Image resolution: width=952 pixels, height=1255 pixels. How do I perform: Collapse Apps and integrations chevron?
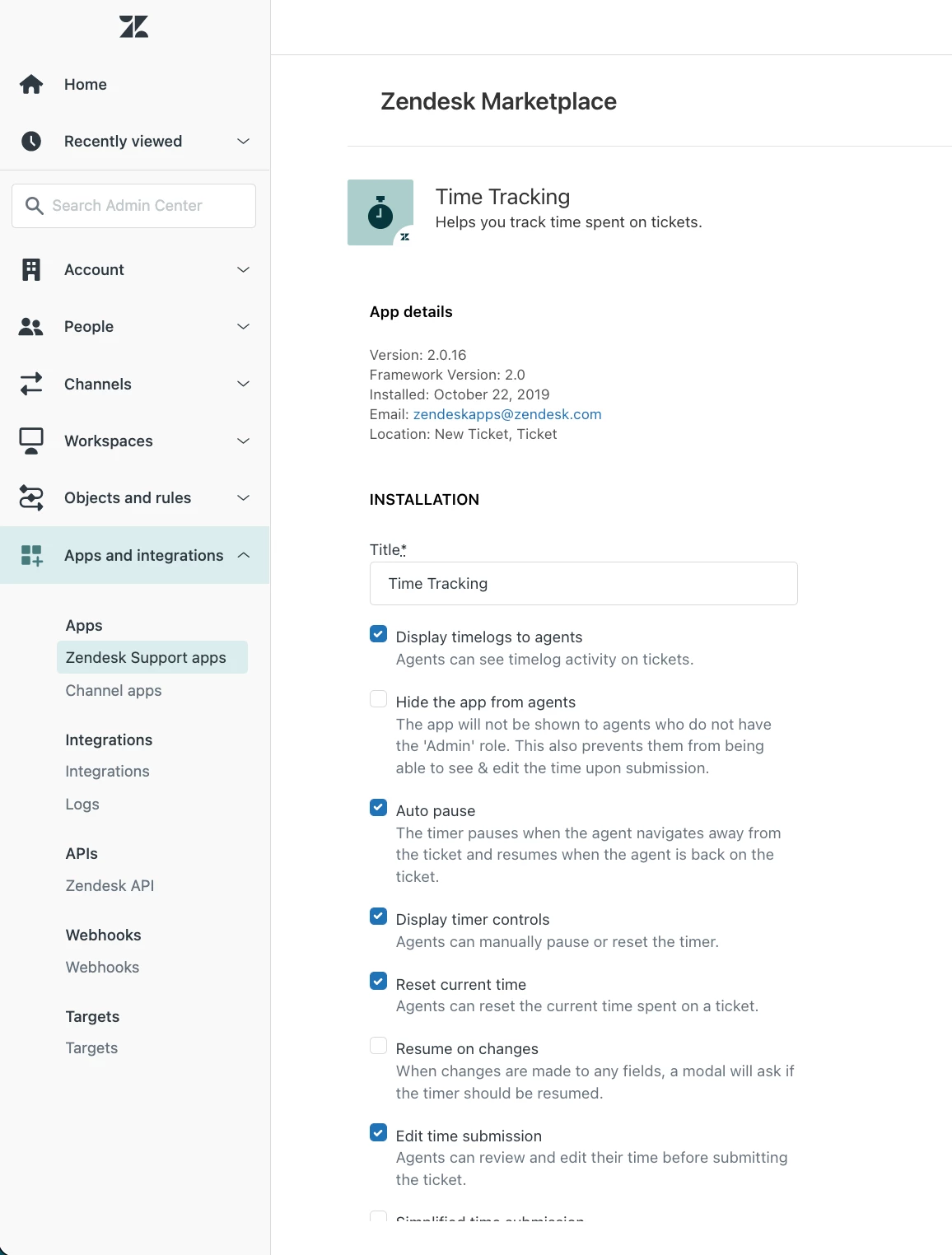point(243,555)
